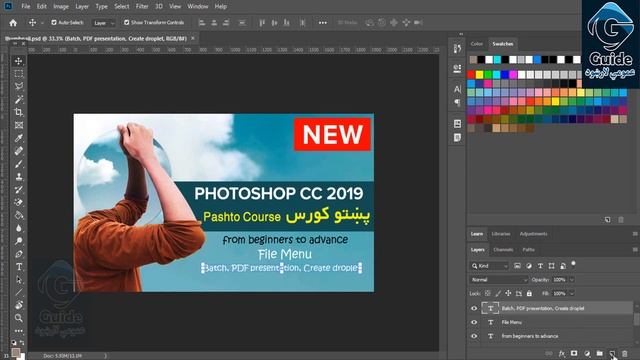This screenshot has width=640, height=360.
Task: Select the Brush tool
Action: click(x=18, y=164)
